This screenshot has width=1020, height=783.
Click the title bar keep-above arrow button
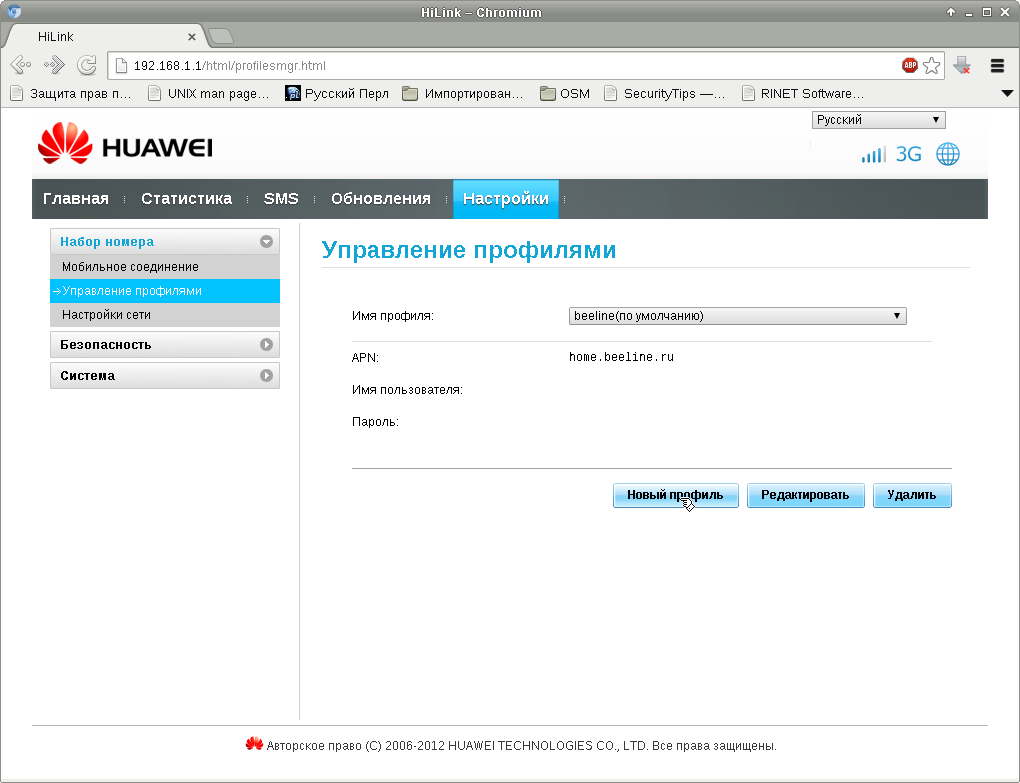point(951,12)
